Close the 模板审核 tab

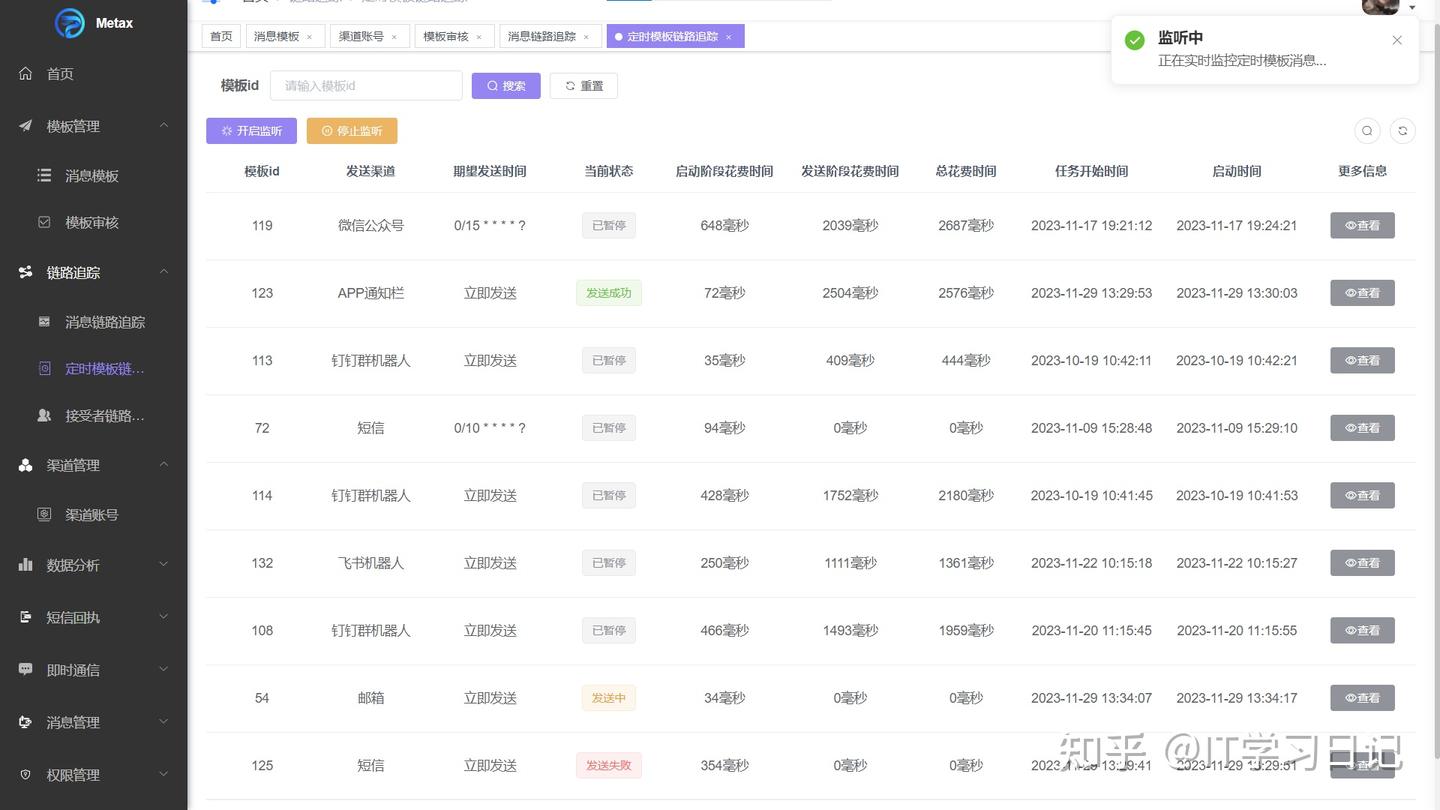coord(478,37)
